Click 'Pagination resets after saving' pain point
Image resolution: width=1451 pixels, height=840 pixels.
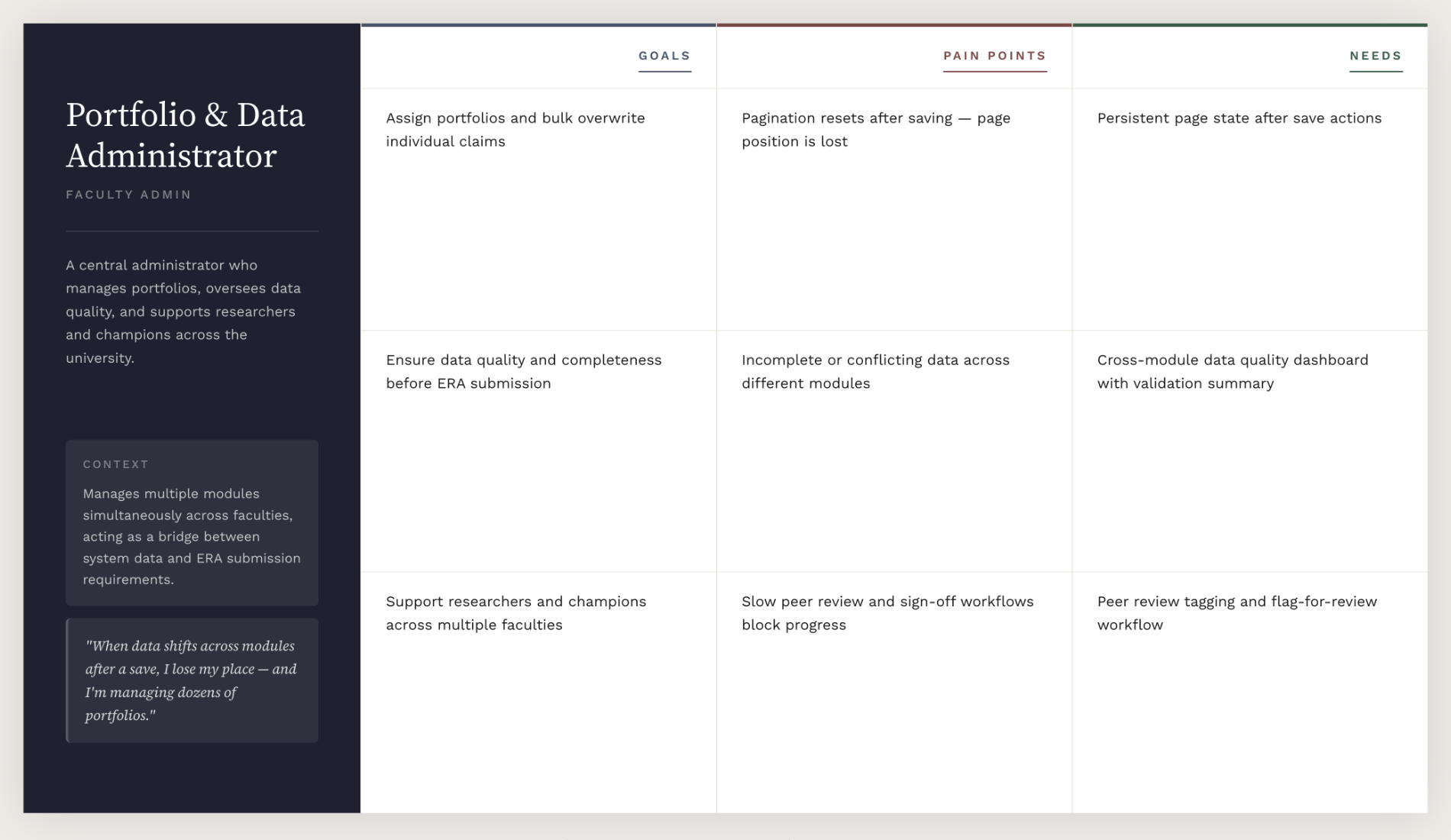pyautogui.click(x=876, y=130)
